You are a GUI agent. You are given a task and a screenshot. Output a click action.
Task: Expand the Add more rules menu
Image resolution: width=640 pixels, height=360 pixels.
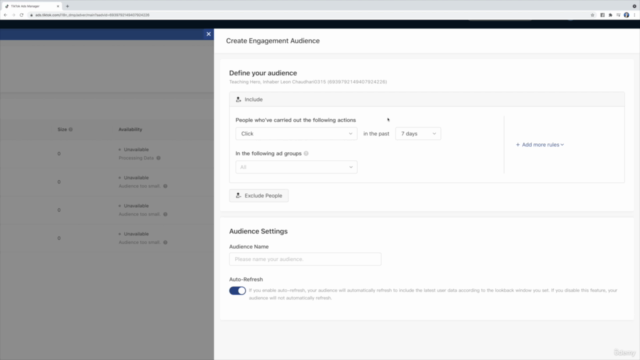[x=540, y=144]
